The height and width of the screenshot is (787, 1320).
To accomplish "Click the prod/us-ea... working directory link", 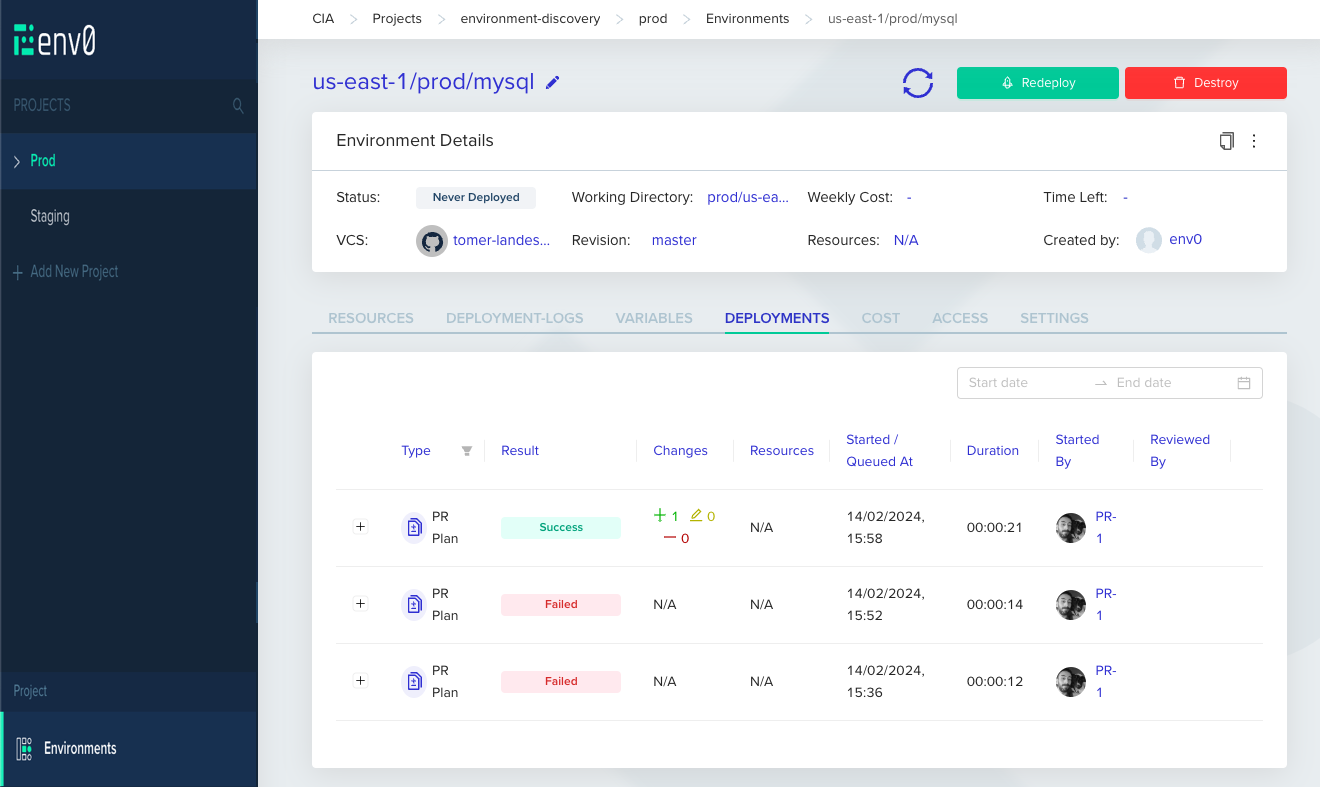I will (748, 197).
